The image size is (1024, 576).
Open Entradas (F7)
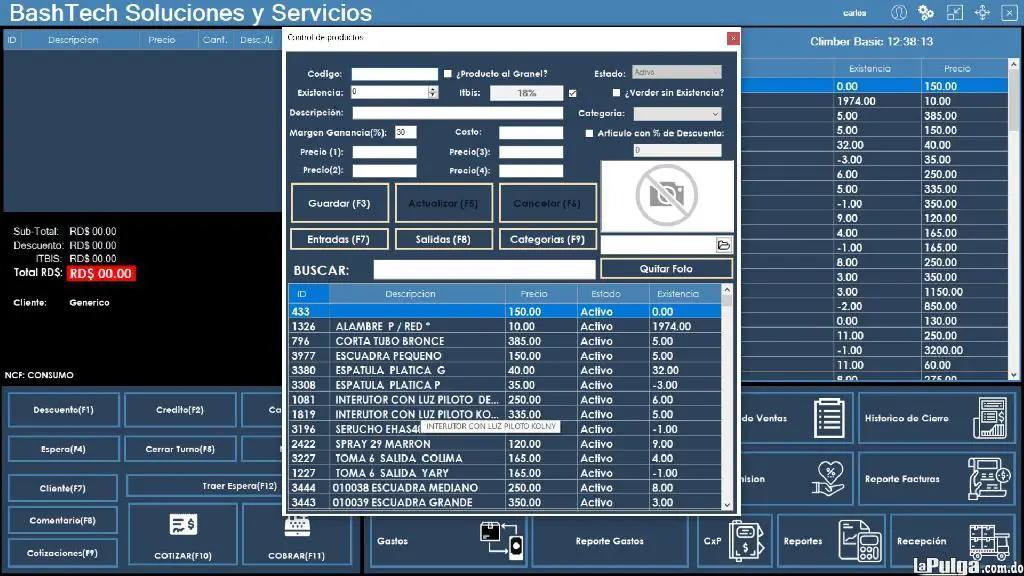[x=339, y=239]
